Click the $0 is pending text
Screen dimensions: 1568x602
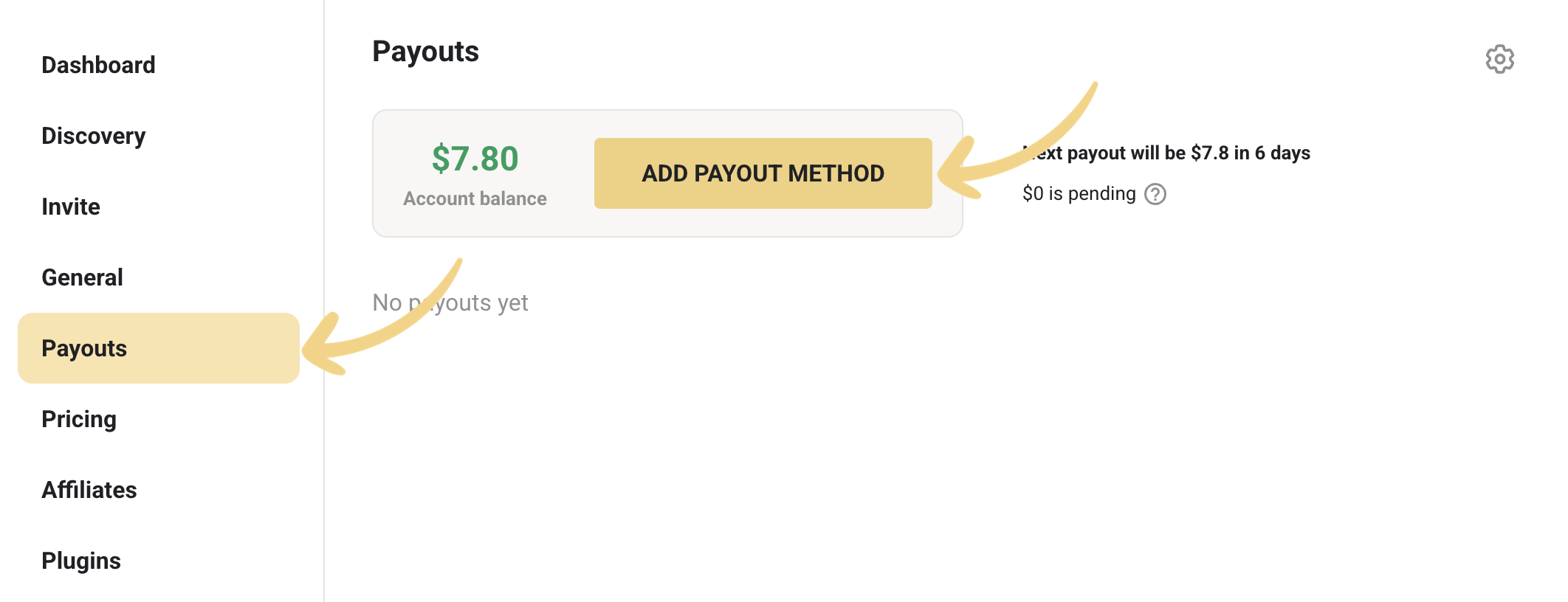pos(1079,193)
